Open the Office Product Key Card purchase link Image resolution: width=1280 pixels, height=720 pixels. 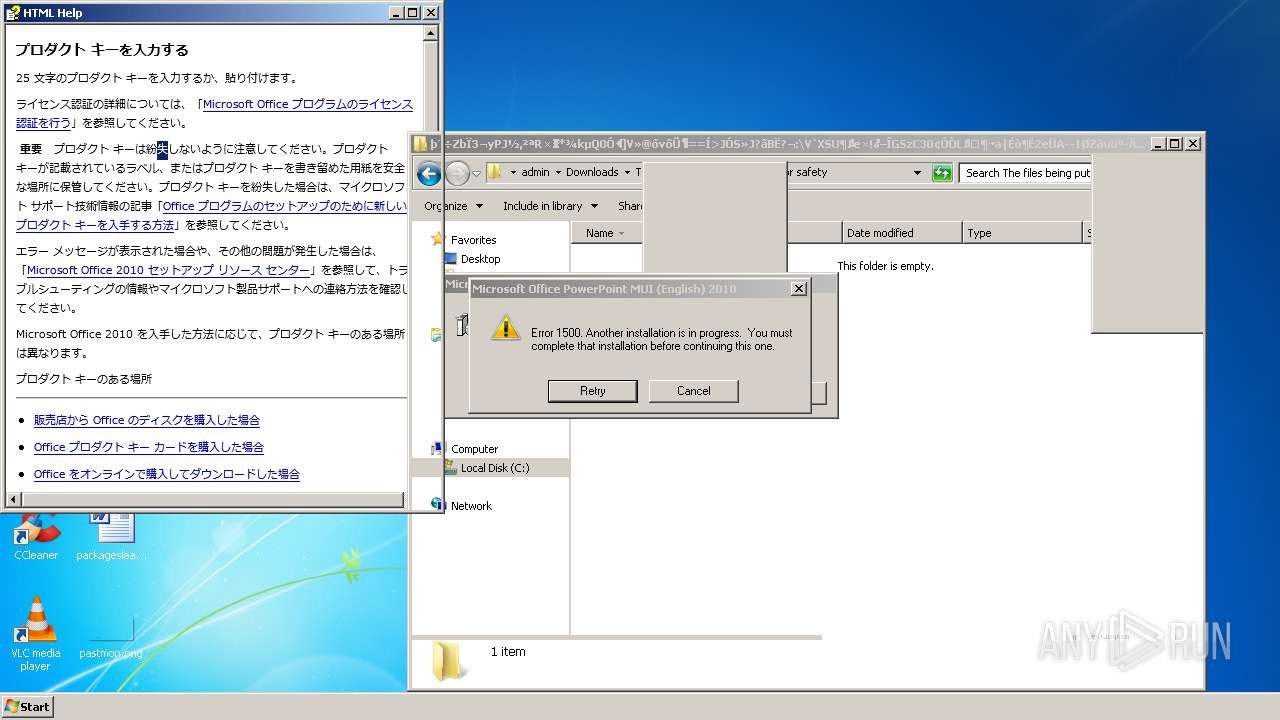[x=149, y=447]
